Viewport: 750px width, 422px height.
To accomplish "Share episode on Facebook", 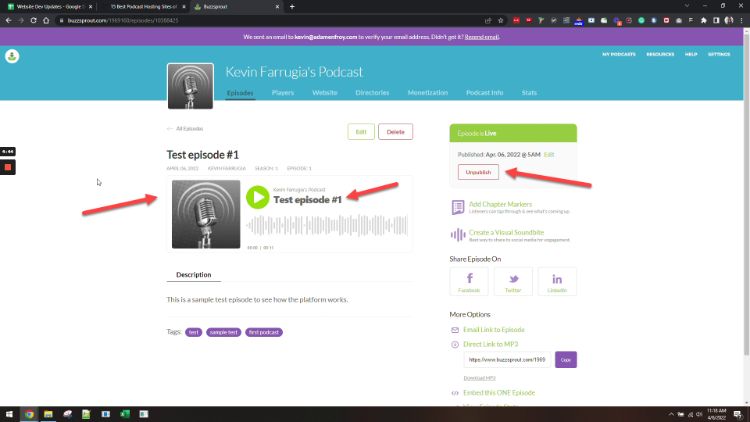I will click(469, 281).
